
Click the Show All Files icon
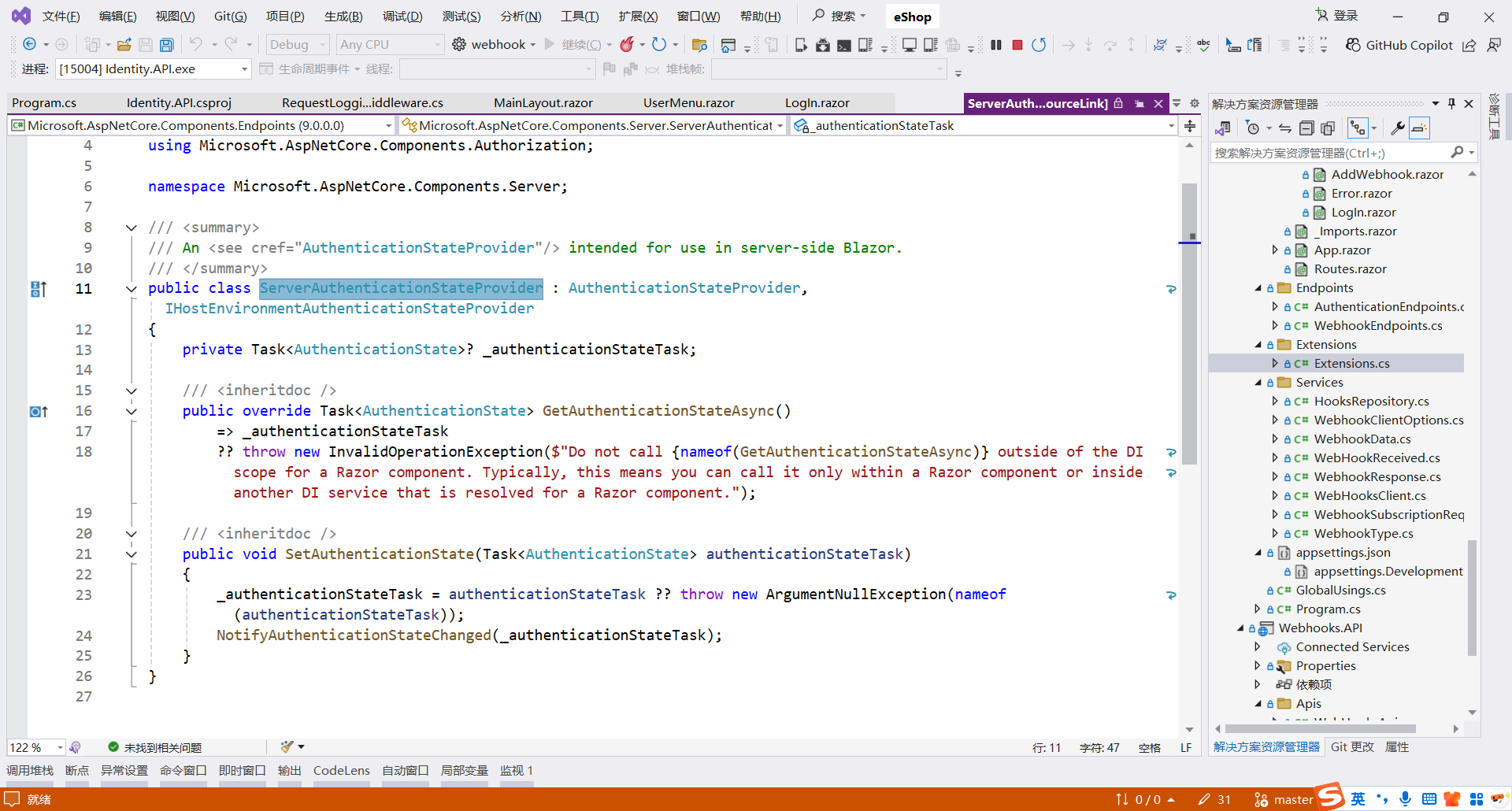pos(1328,128)
